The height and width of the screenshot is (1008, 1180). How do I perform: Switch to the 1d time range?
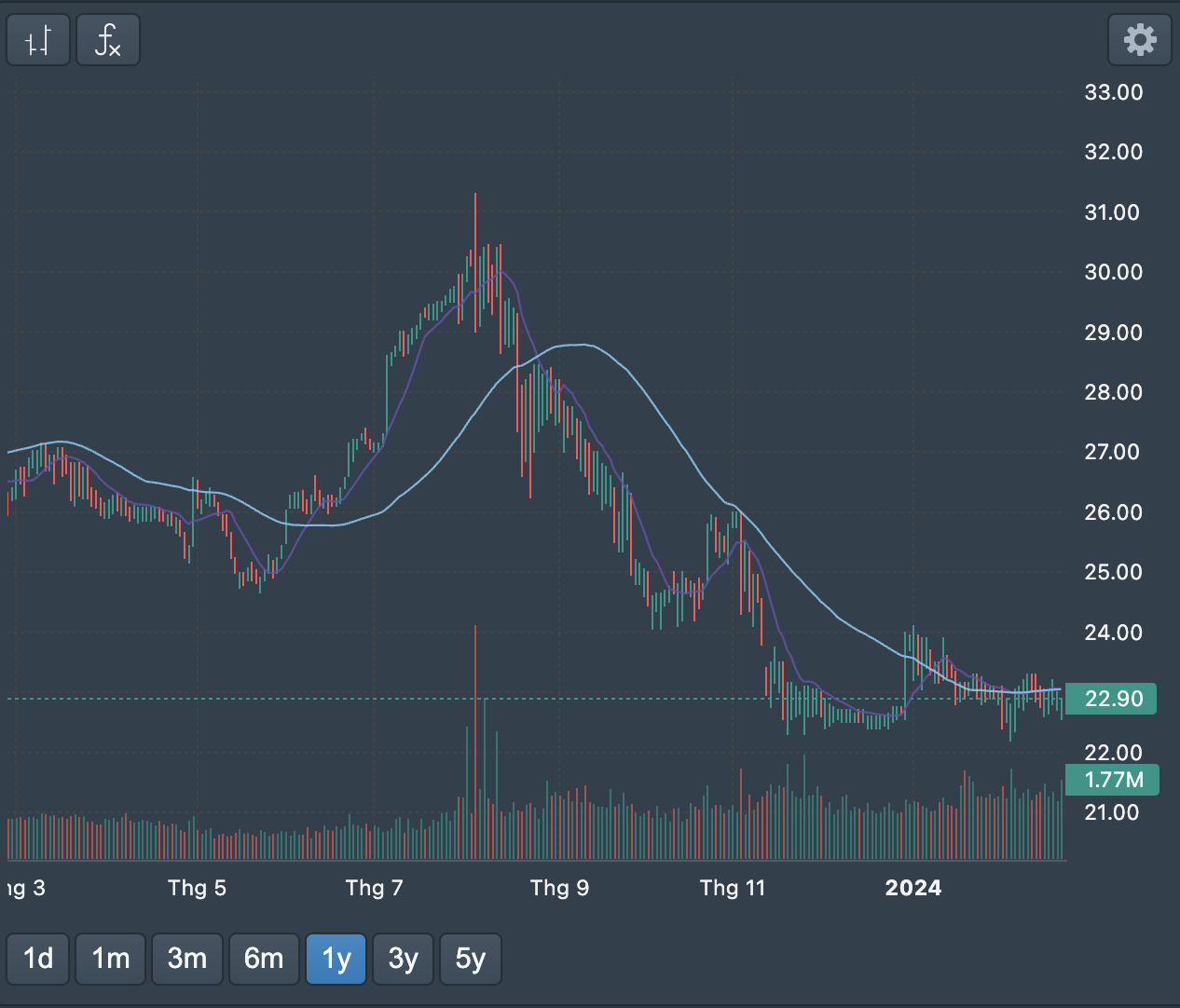pyautogui.click(x=38, y=959)
